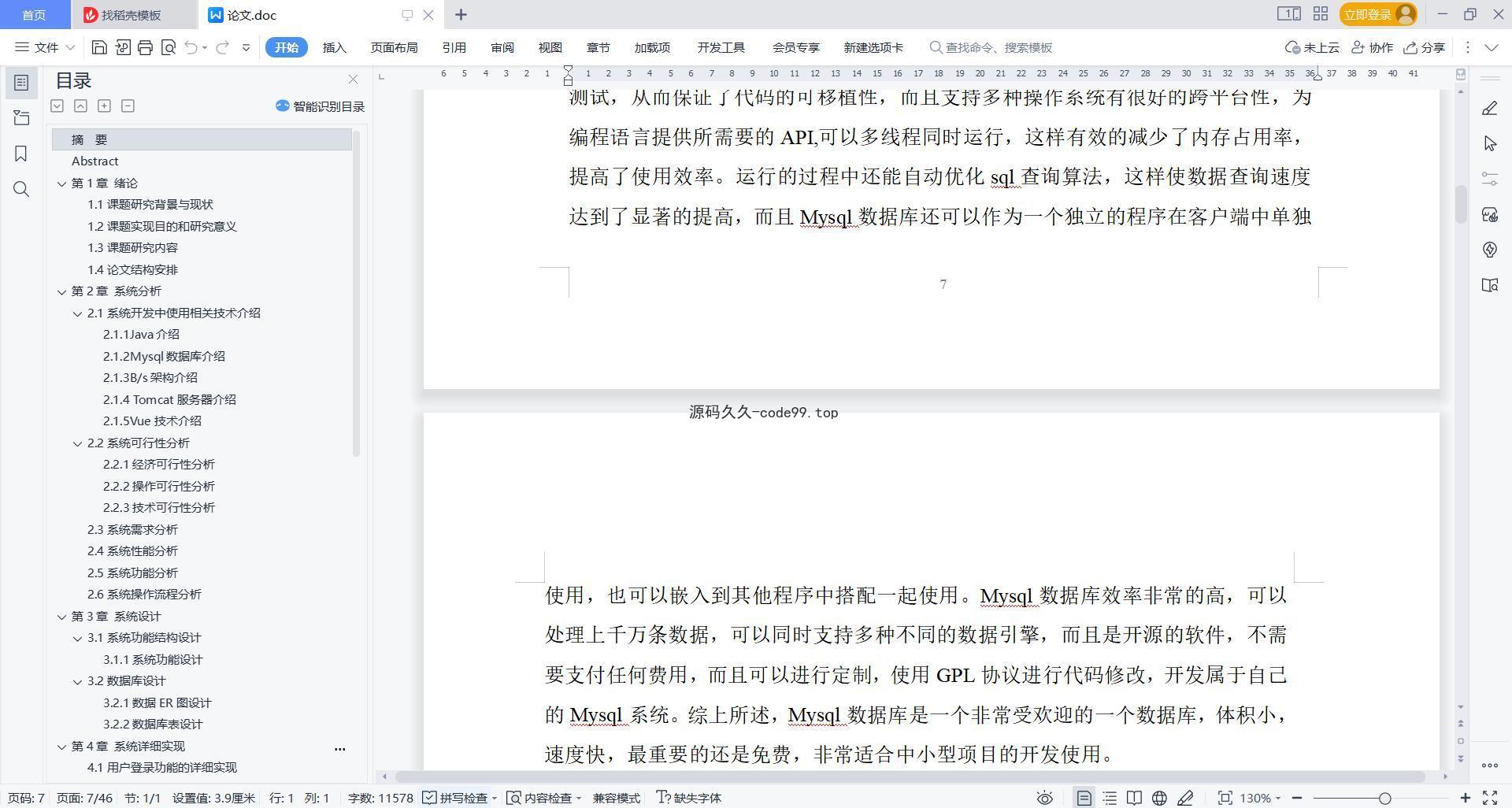Switch to the 引用 ribbon tab
This screenshot has width=1512, height=808.
click(x=454, y=47)
